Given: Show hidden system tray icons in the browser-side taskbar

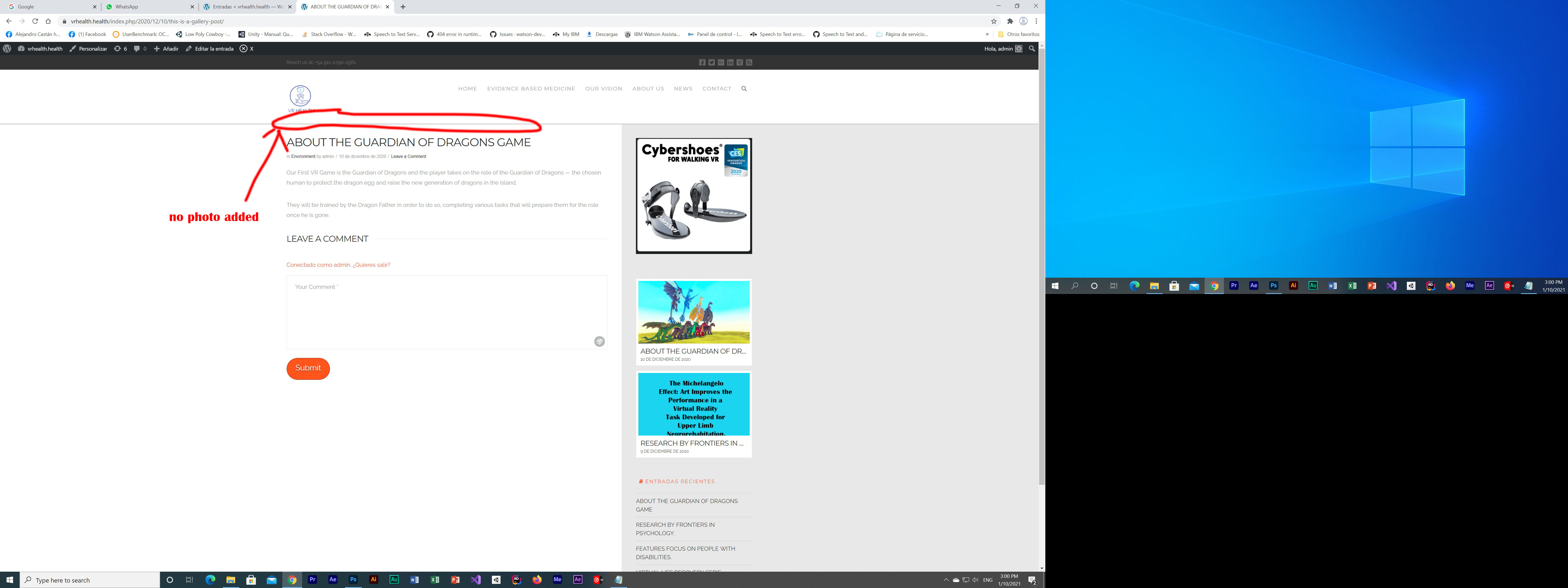Looking at the screenshot, I should [x=946, y=580].
